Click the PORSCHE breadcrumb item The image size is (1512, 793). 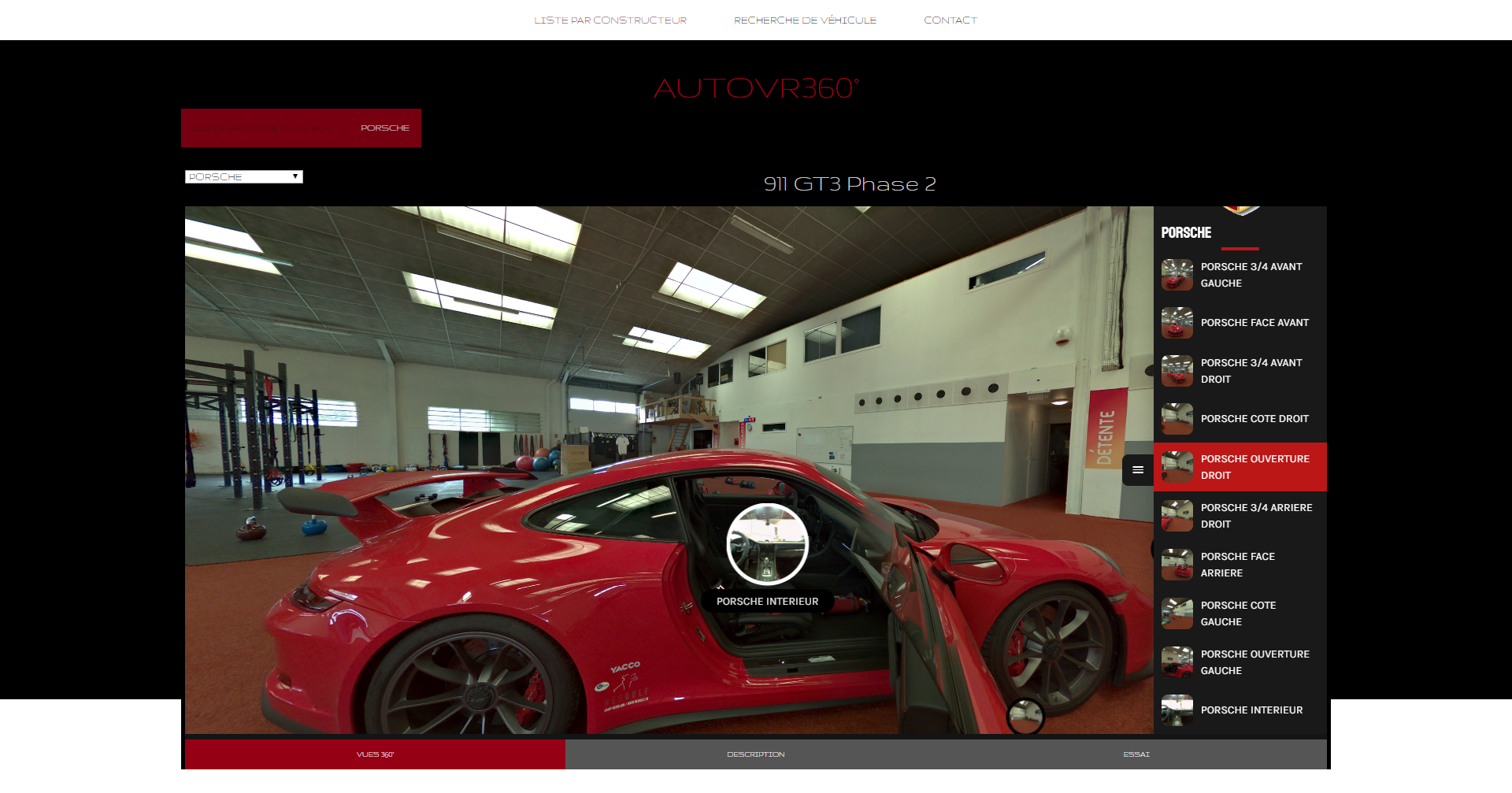[385, 128]
